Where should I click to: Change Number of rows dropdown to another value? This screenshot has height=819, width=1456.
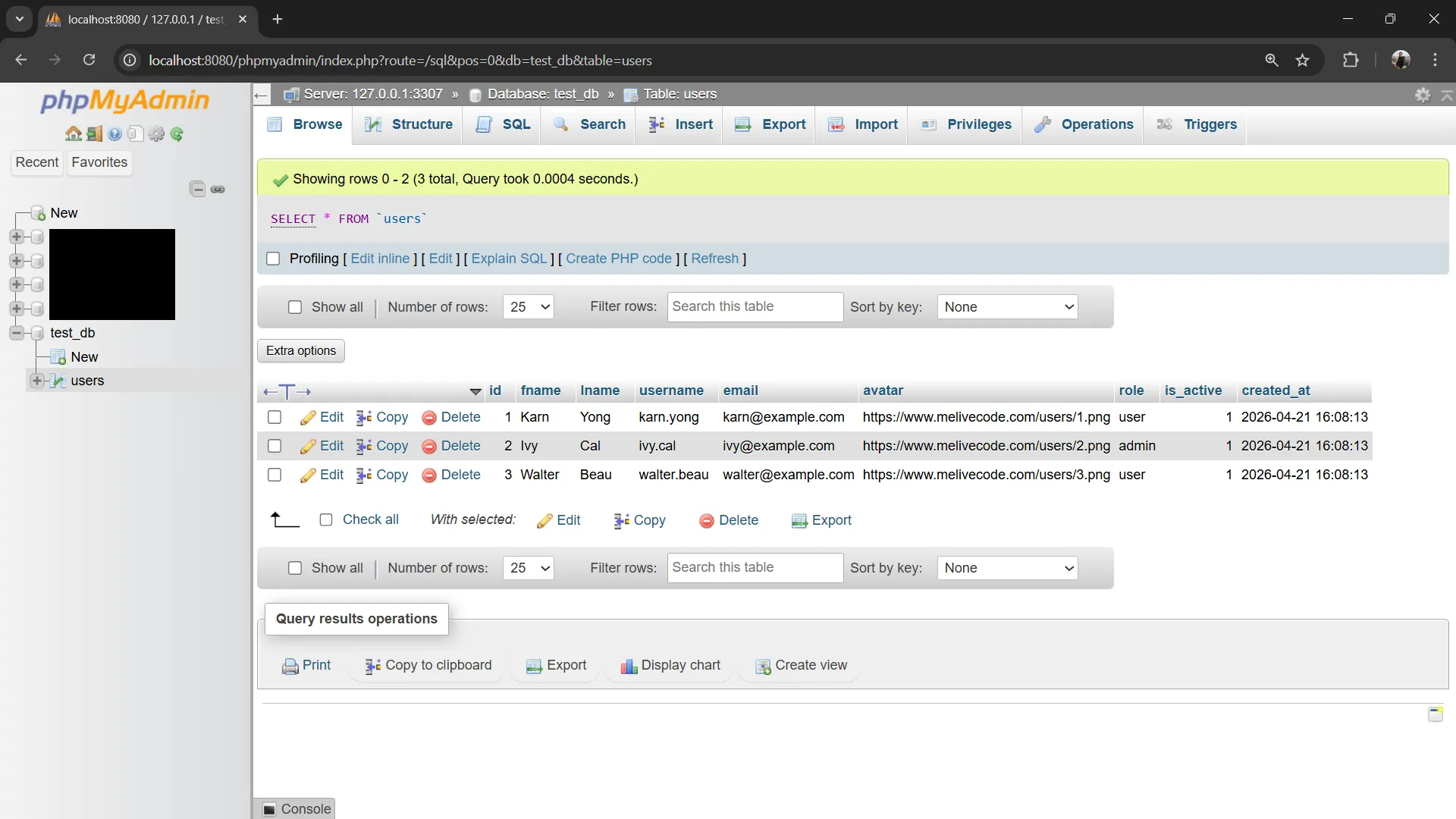coord(529,307)
